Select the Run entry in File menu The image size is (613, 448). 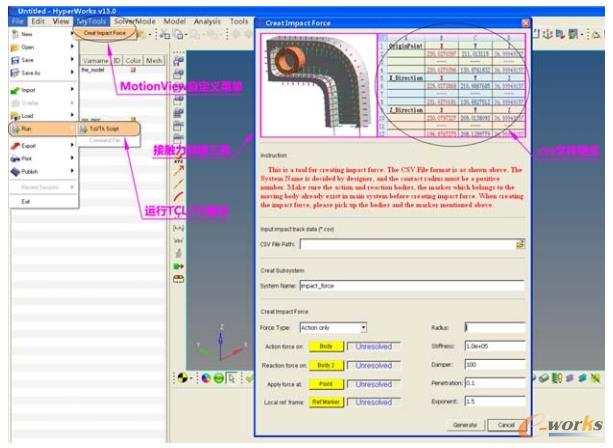[x=43, y=129]
